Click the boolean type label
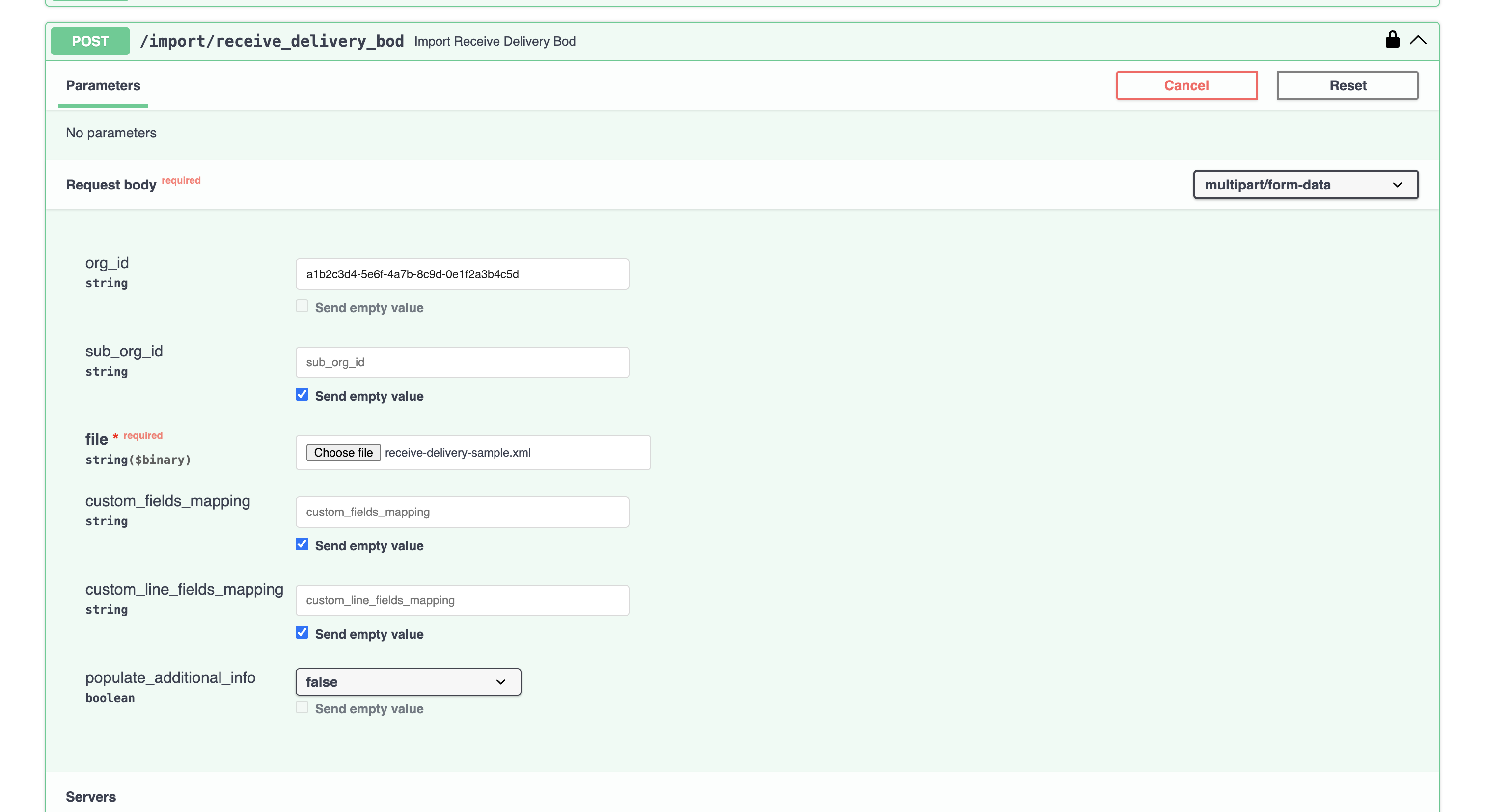The width and height of the screenshot is (1485, 812). coord(110,698)
